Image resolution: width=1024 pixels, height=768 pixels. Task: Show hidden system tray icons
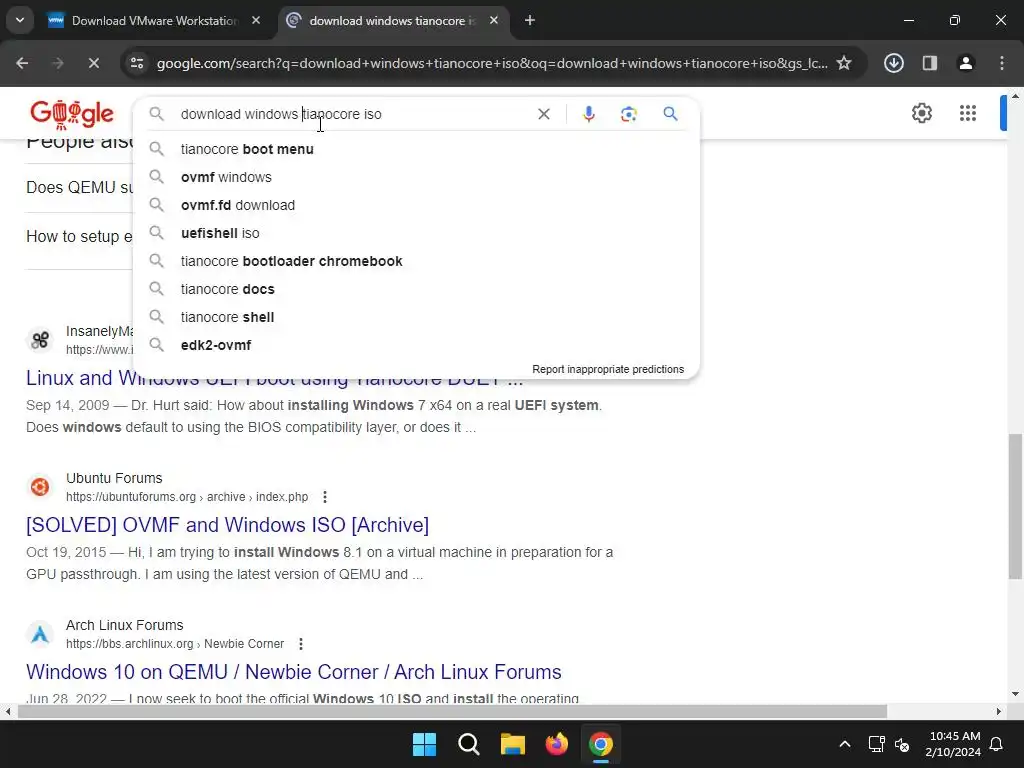[844, 744]
